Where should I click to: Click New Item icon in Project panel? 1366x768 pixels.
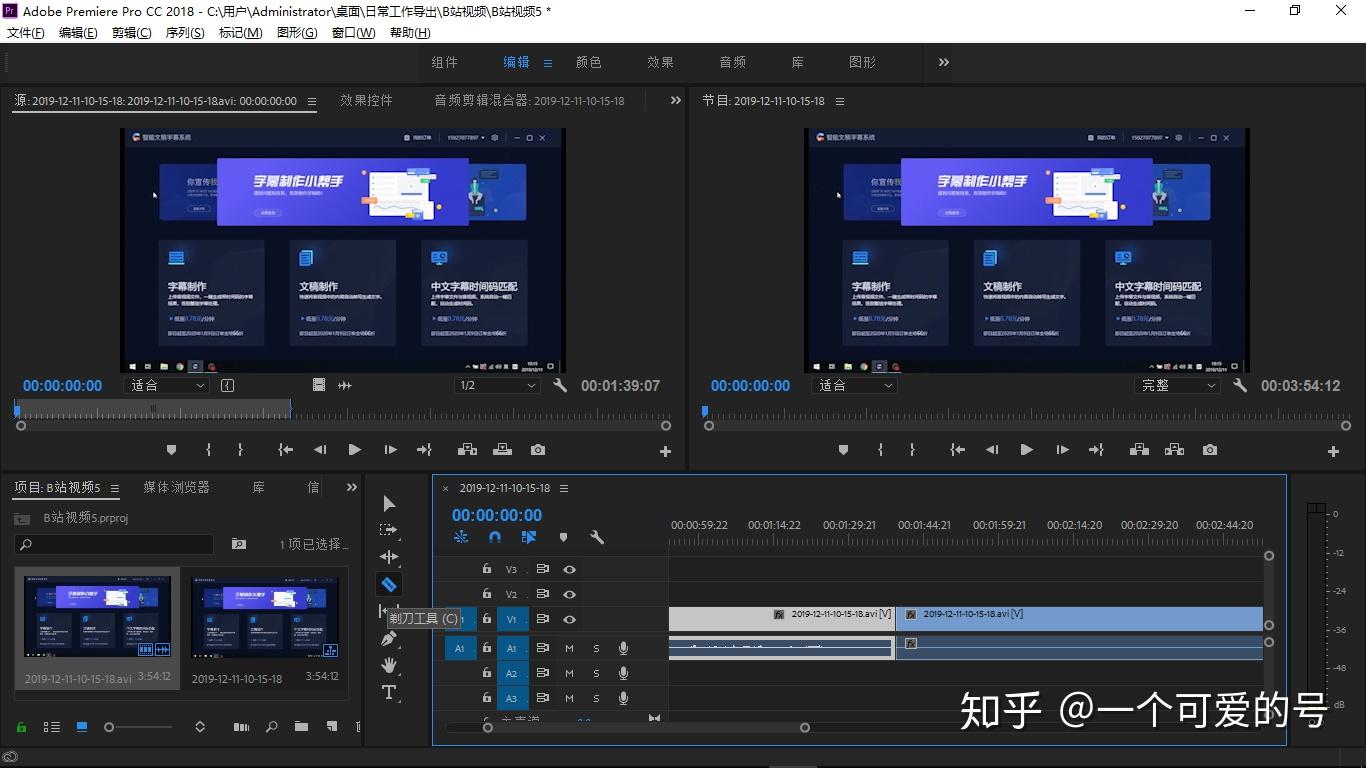pos(332,727)
